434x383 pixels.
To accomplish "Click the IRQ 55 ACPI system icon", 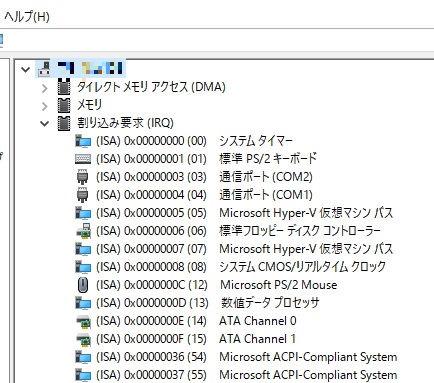I will tap(83, 375).
